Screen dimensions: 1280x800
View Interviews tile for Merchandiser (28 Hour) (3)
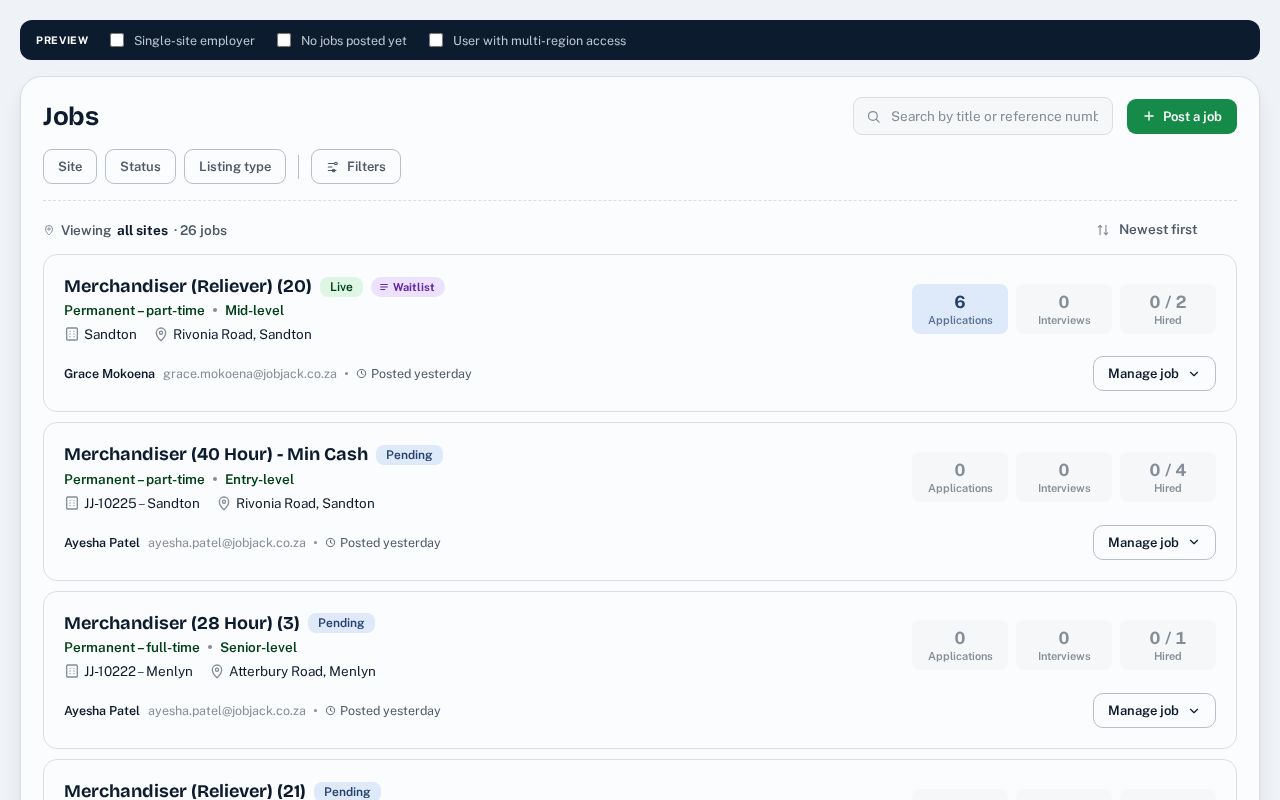point(1064,645)
